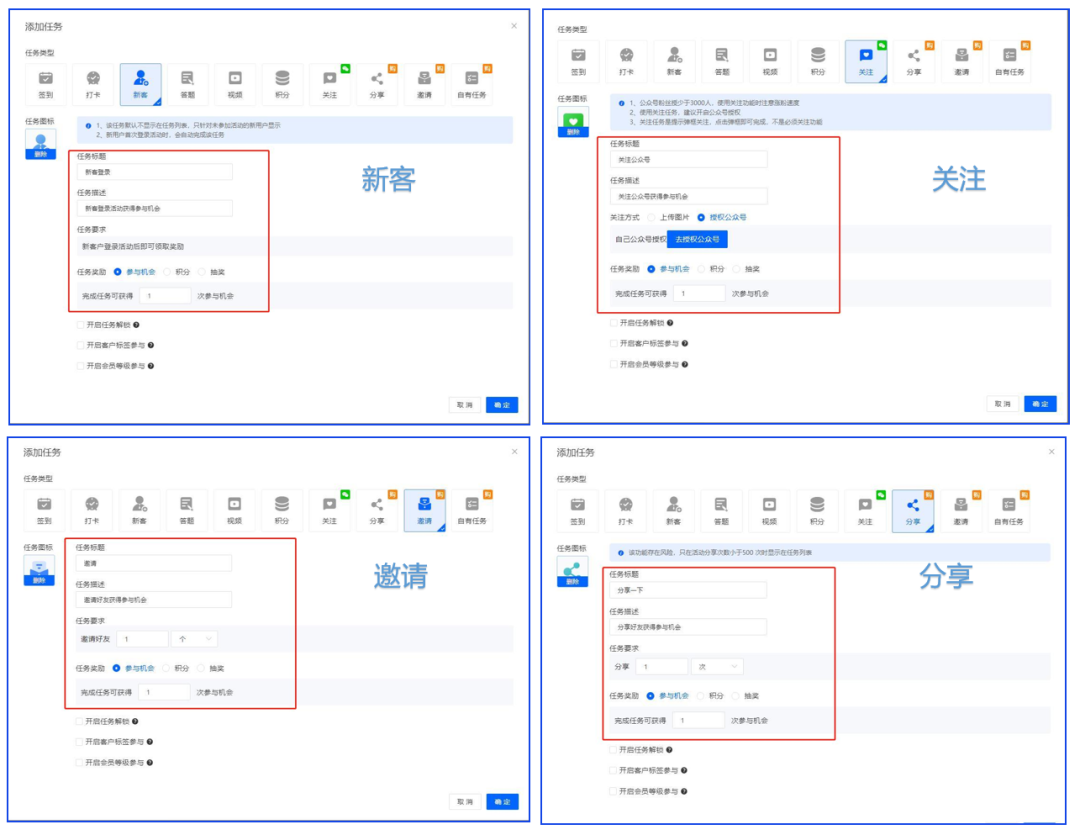Click 取消 in 新客登录 dialog
This screenshot has height=835, width=1080.
tap(465, 405)
